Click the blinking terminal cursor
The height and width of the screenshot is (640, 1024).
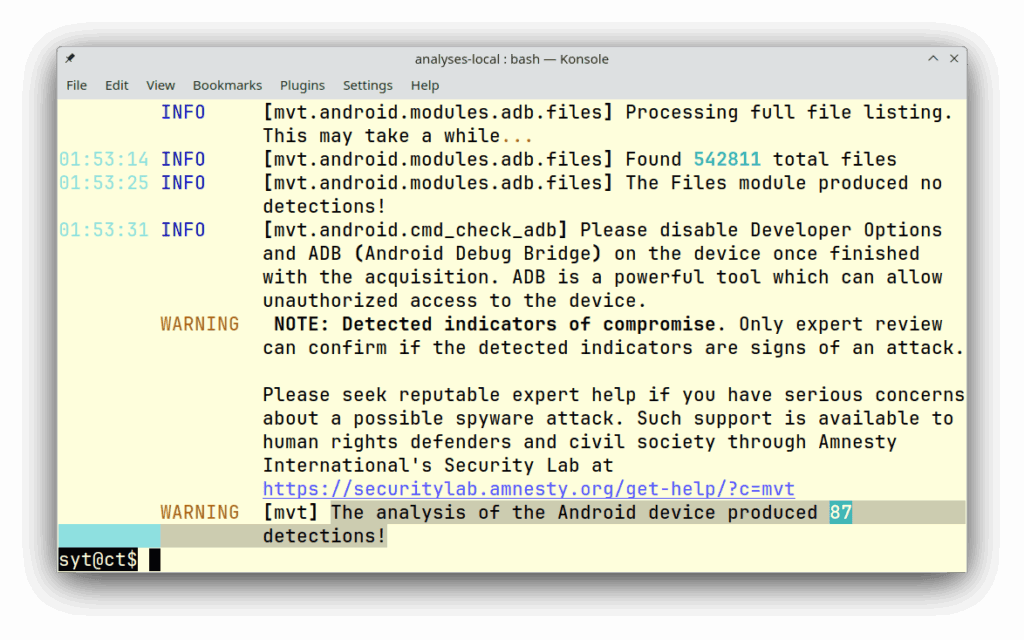pyautogui.click(x=152, y=559)
